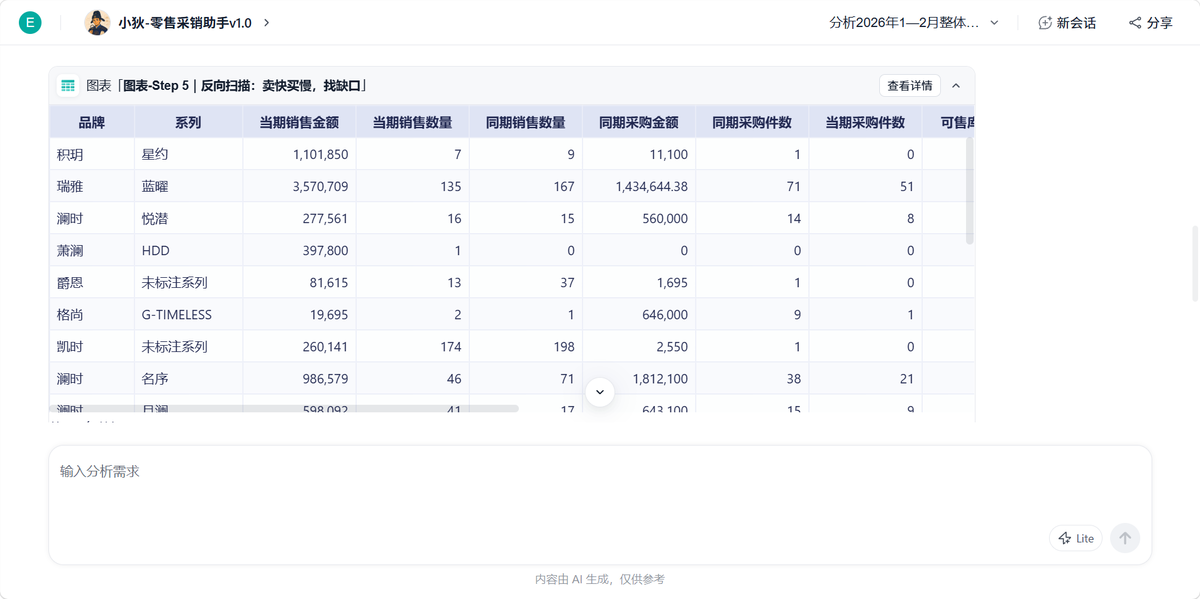Click the 同期采购金额 column header
The image size is (1200, 599).
[639, 122]
